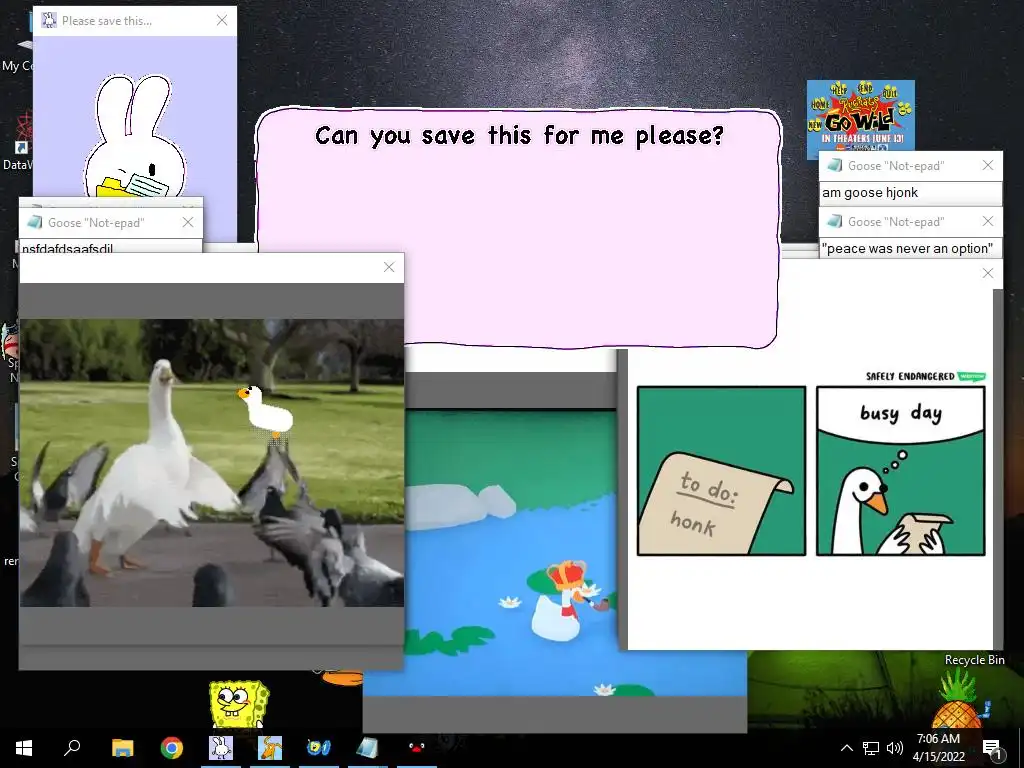
Task: Open the black face with red cheeks taskbar icon
Action: (417, 747)
